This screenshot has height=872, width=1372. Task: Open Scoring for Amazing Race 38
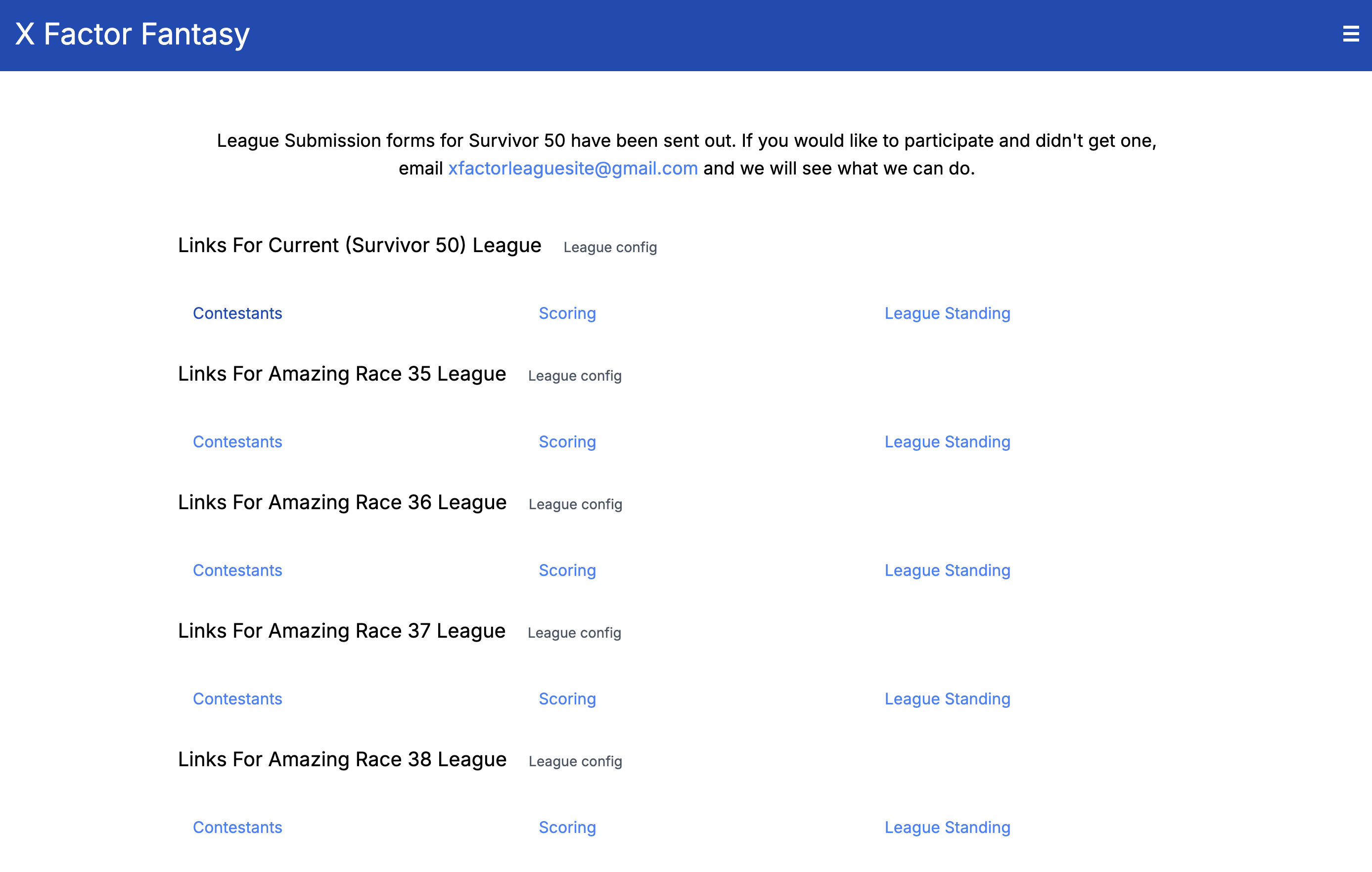click(567, 827)
